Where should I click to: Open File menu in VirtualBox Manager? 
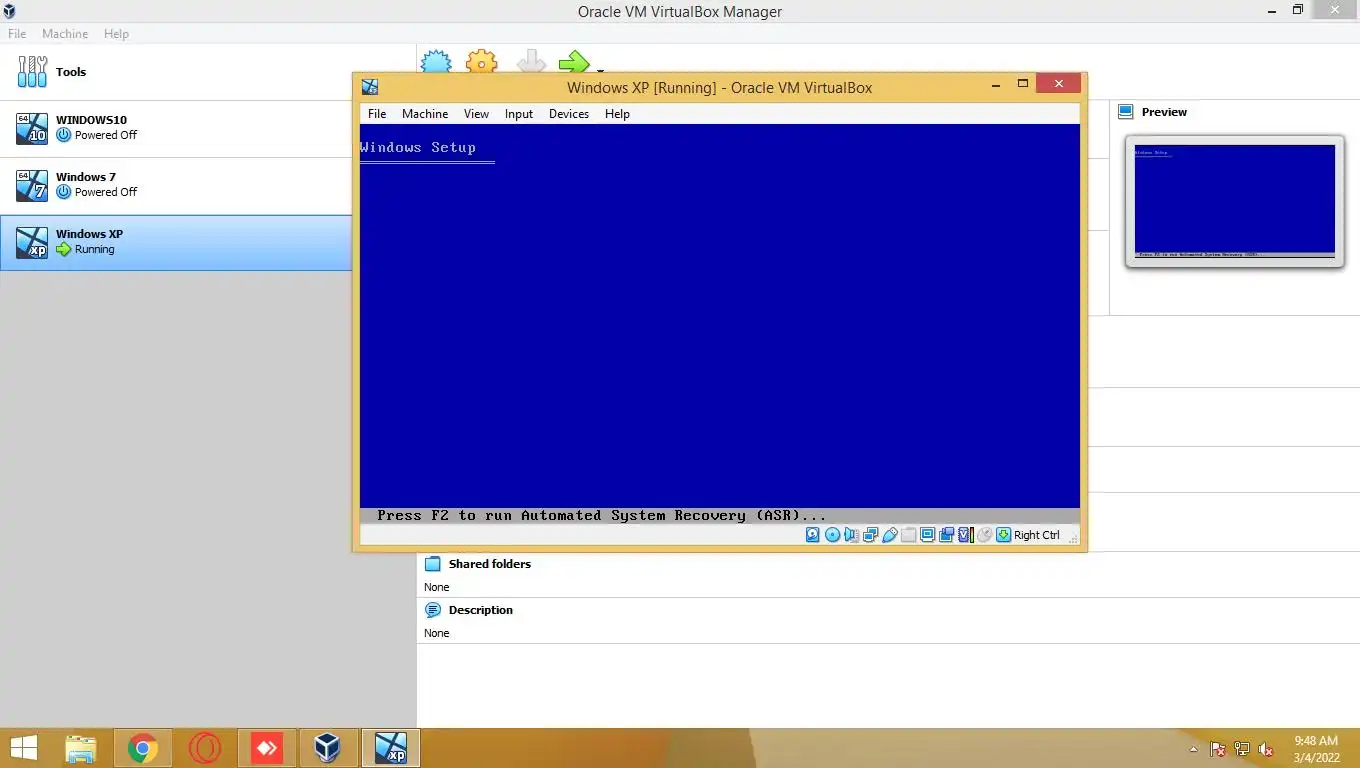coord(17,33)
